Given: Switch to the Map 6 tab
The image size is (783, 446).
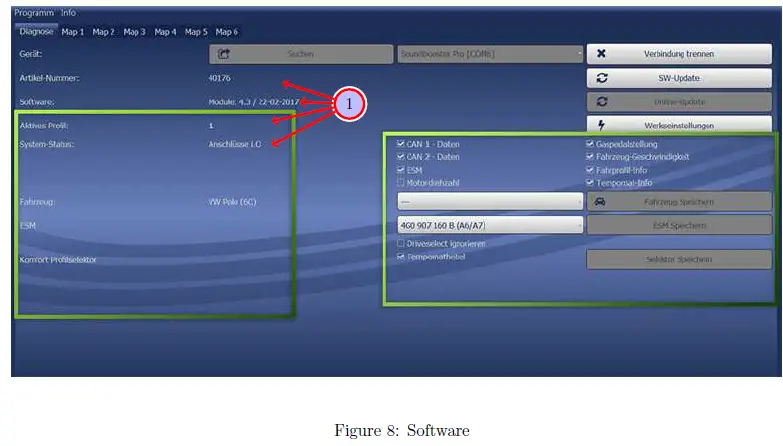Looking at the screenshot, I should click(227, 32).
